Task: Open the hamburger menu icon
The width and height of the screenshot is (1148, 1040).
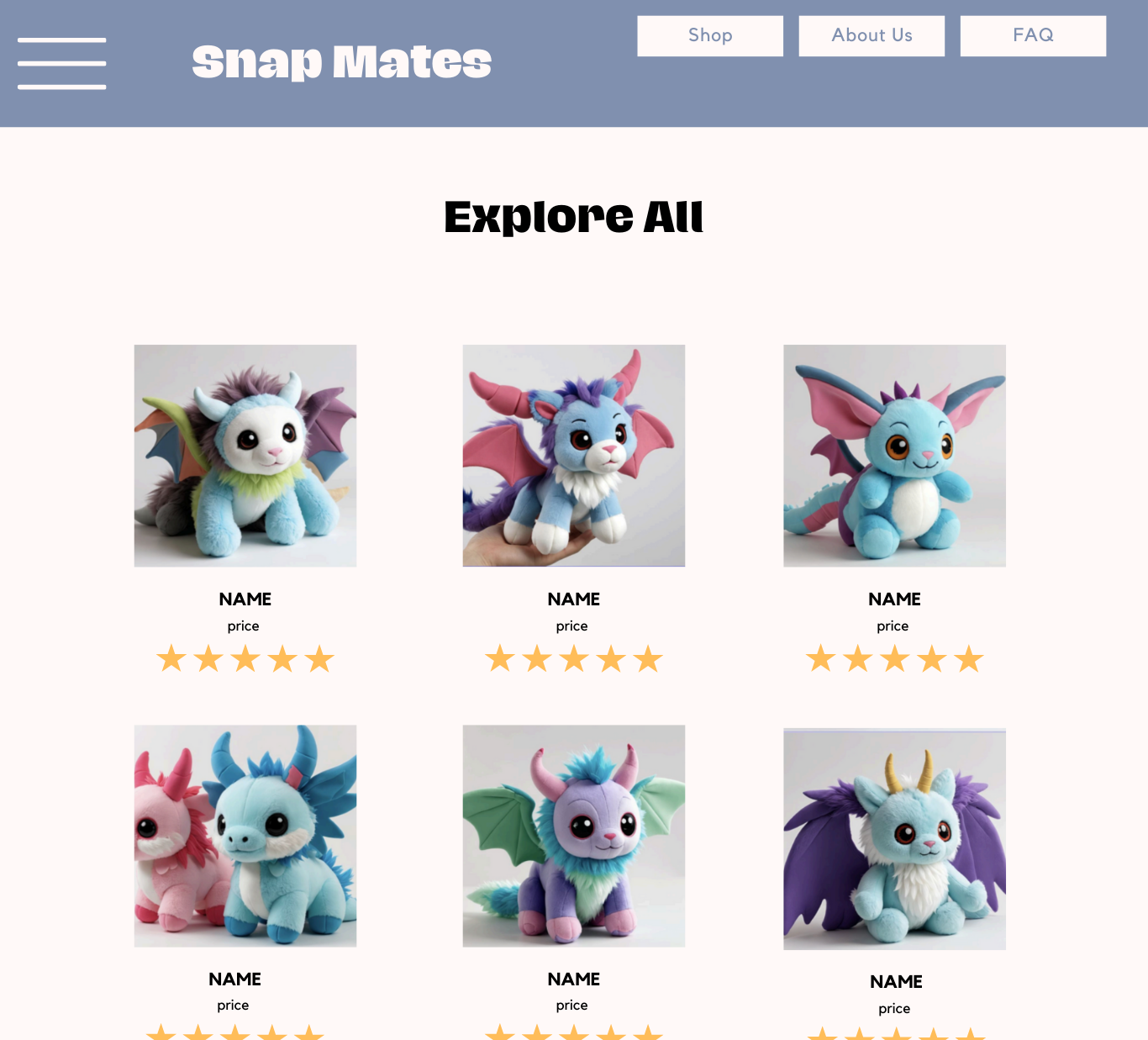Action: (61, 63)
